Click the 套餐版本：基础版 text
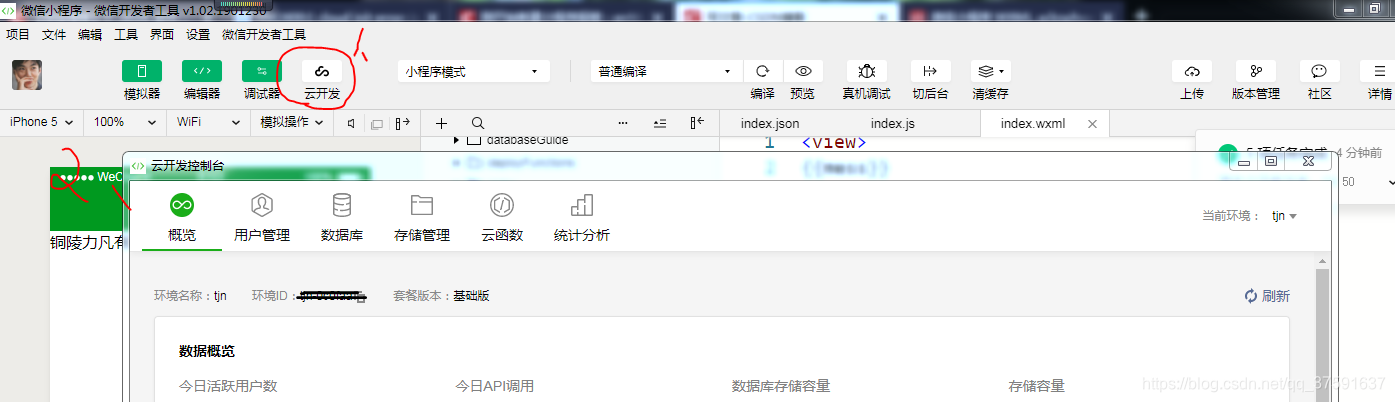1395x402 pixels. tap(441, 296)
